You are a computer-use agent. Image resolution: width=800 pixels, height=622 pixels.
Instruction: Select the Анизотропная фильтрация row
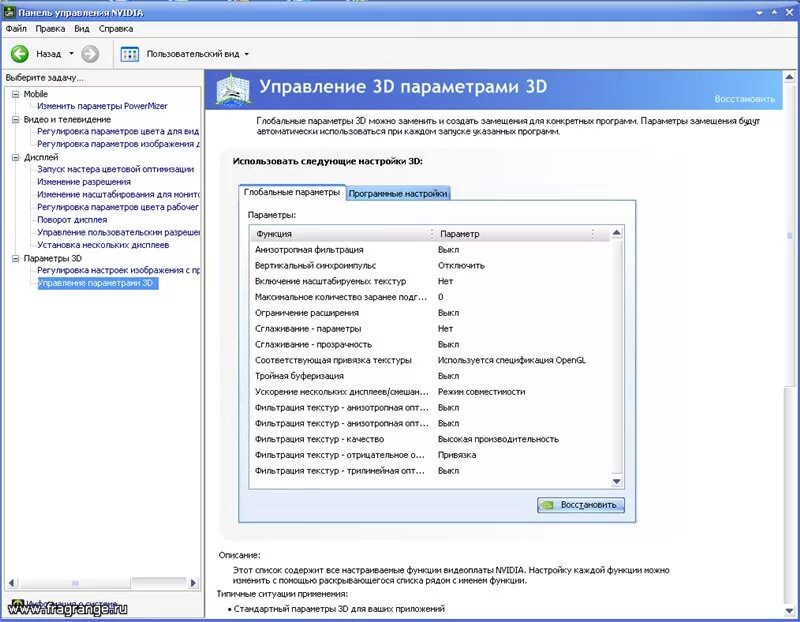pos(430,250)
